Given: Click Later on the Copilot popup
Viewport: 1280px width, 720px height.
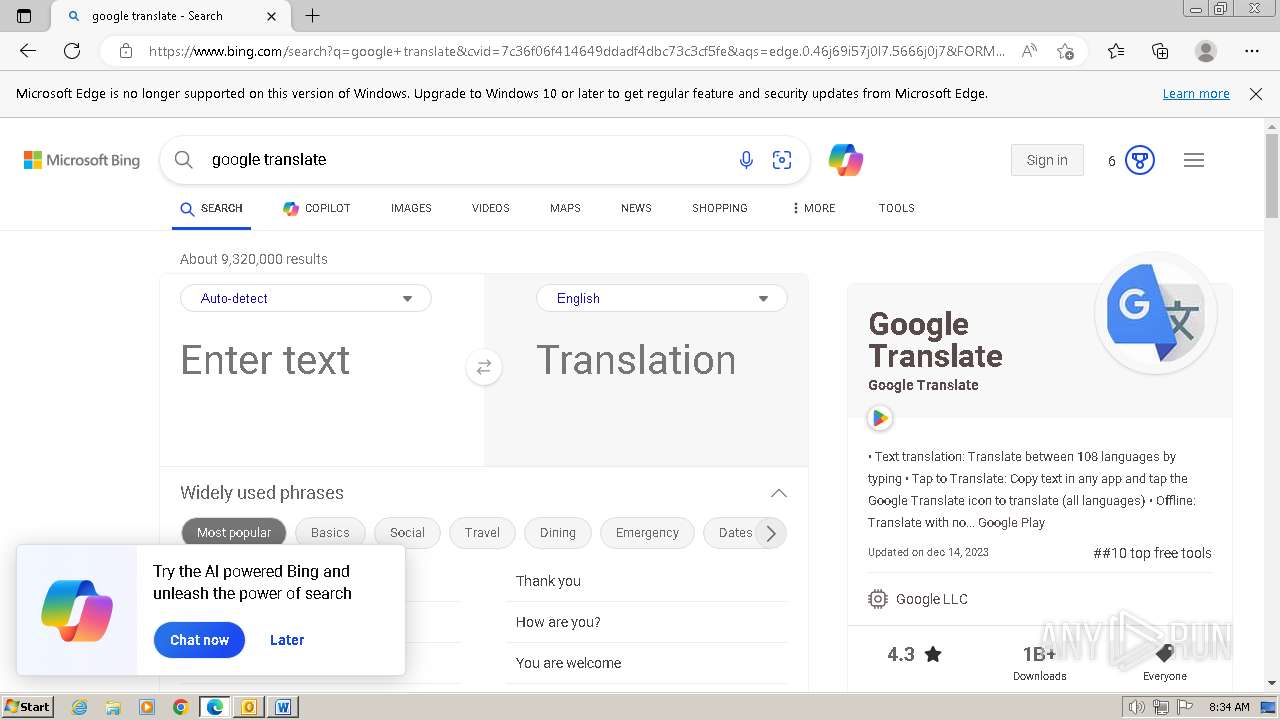Looking at the screenshot, I should [287, 640].
